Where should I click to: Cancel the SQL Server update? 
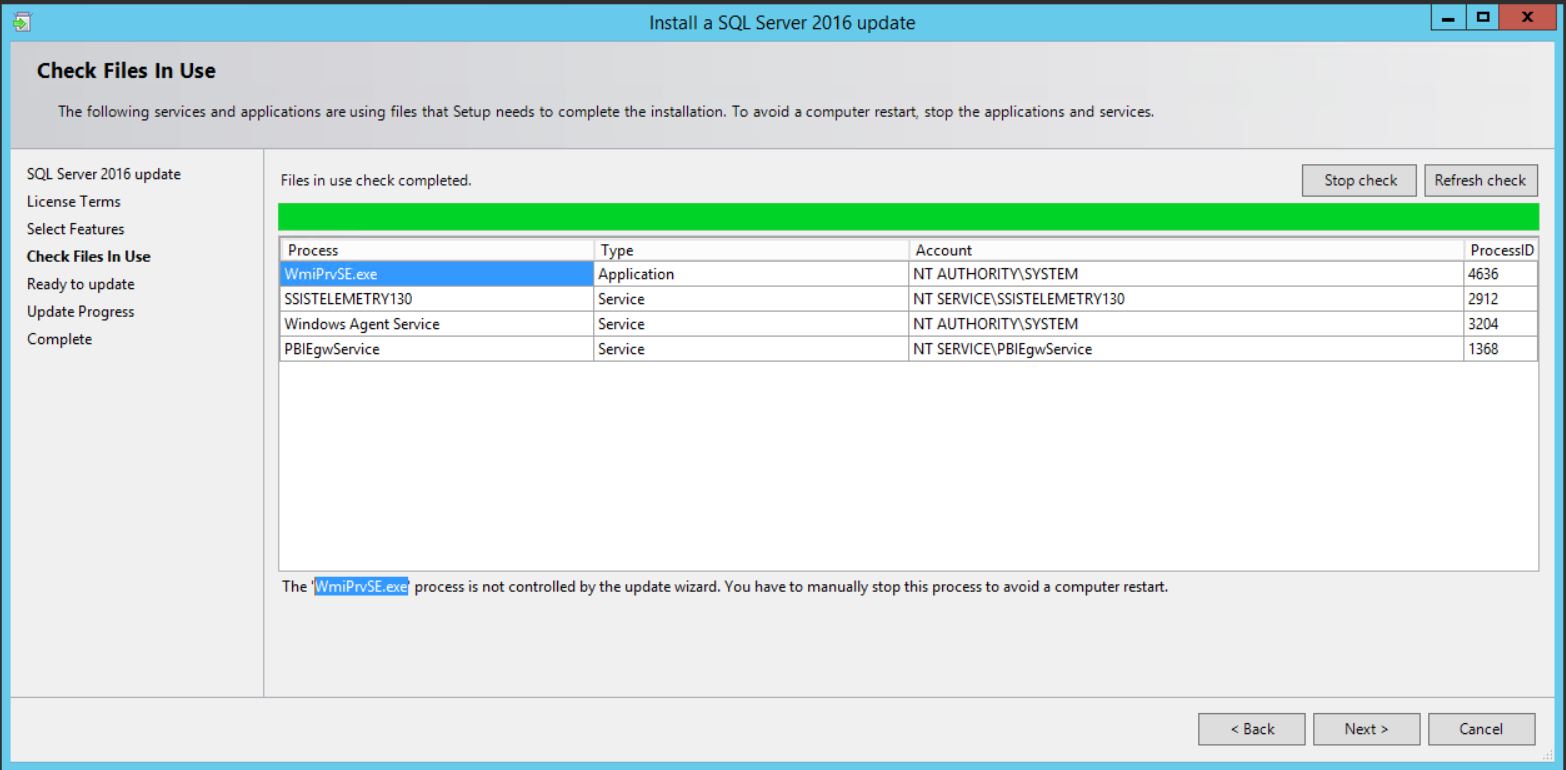[1482, 729]
